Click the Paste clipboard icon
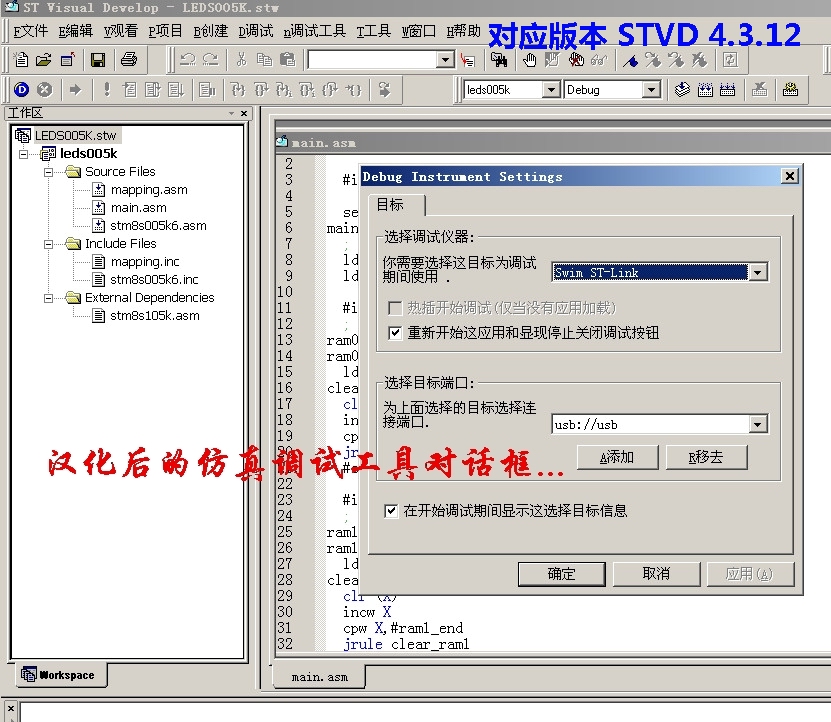Image resolution: width=831 pixels, height=722 pixels. tap(287, 60)
